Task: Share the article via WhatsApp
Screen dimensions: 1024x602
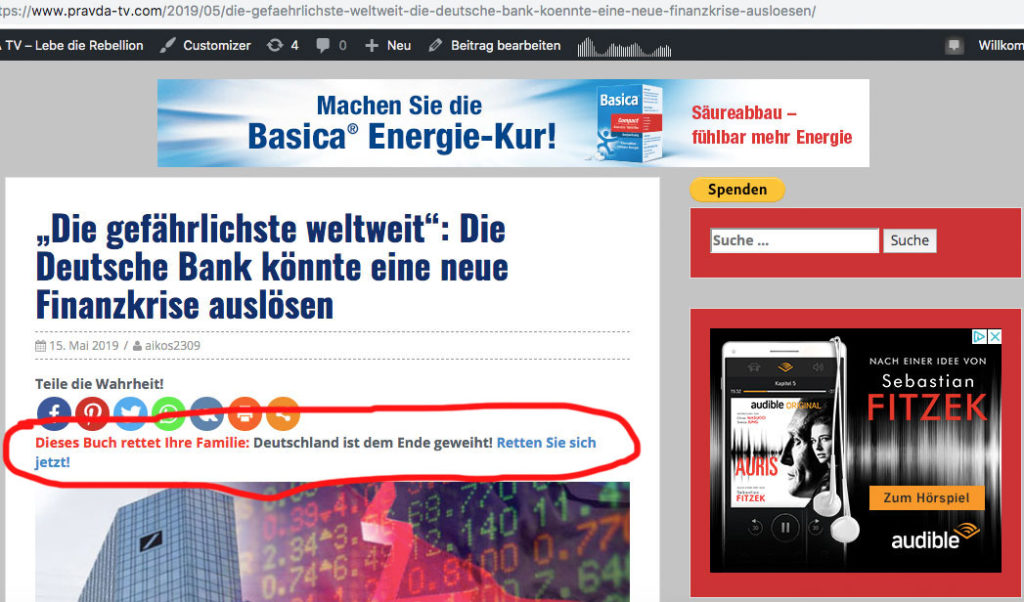Action: point(168,413)
